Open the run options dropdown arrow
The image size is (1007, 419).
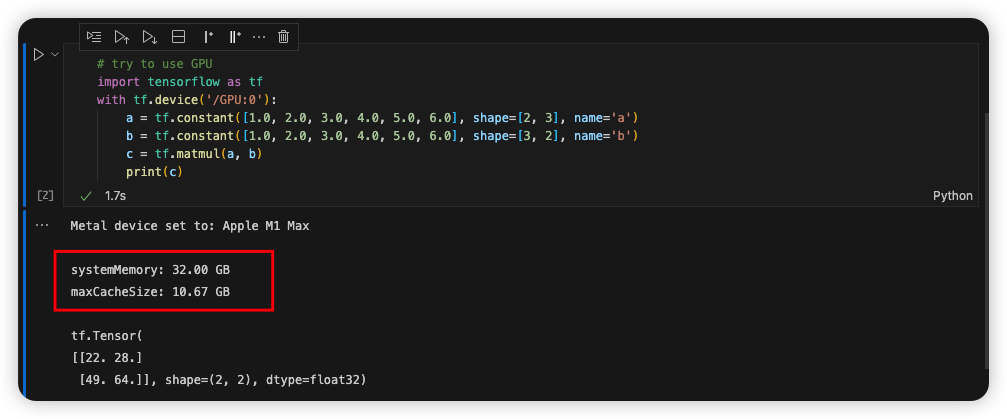[55, 55]
